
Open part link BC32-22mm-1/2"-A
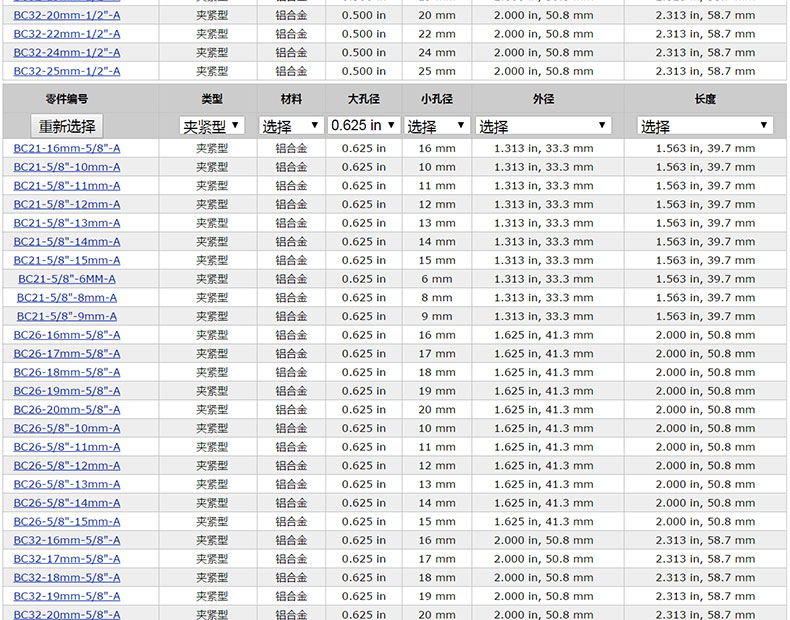point(67,34)
